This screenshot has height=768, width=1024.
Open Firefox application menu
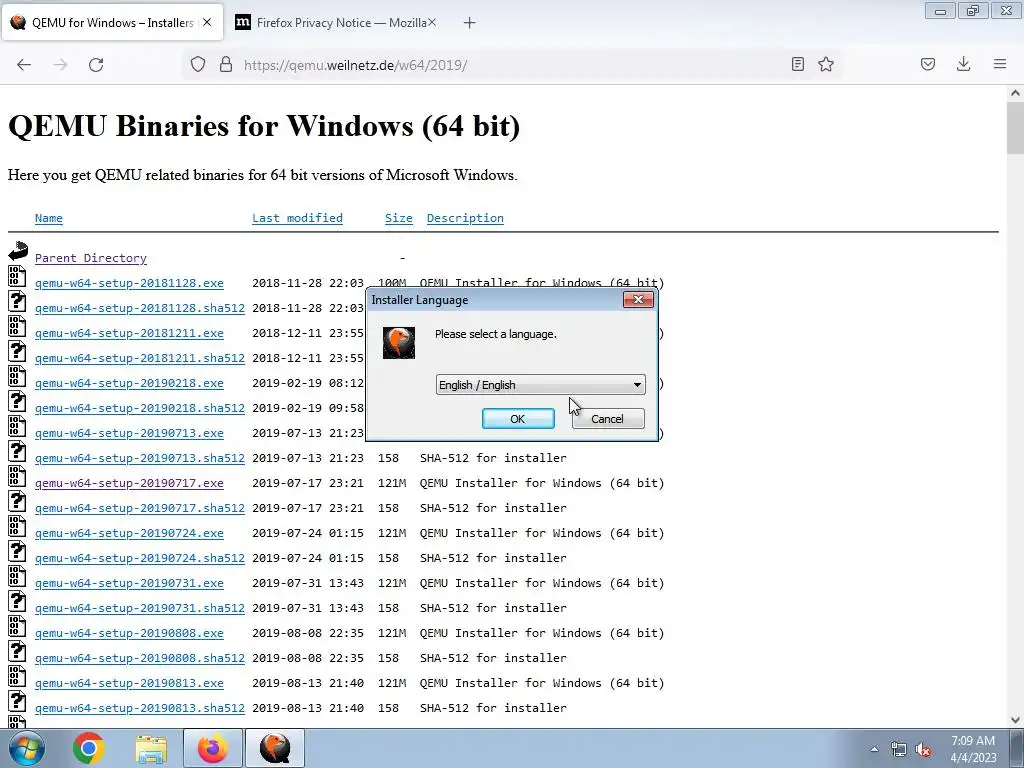pos(1000,64)
